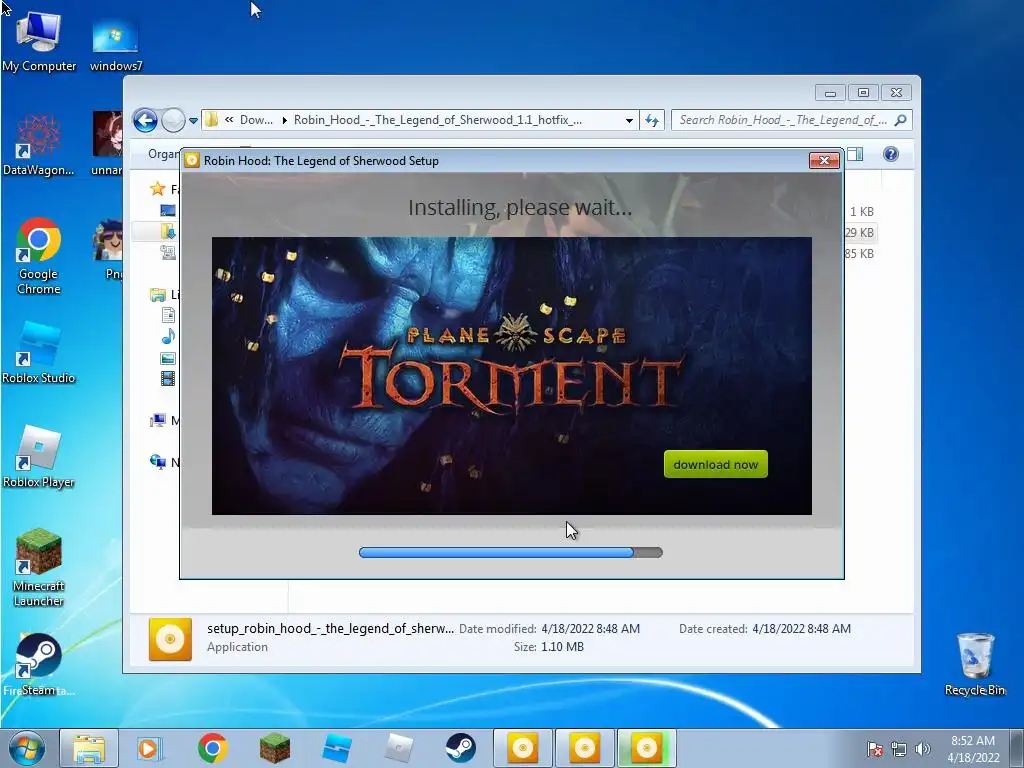
Task: Open Minecraft from the taskbar
Action: point(275,748)
